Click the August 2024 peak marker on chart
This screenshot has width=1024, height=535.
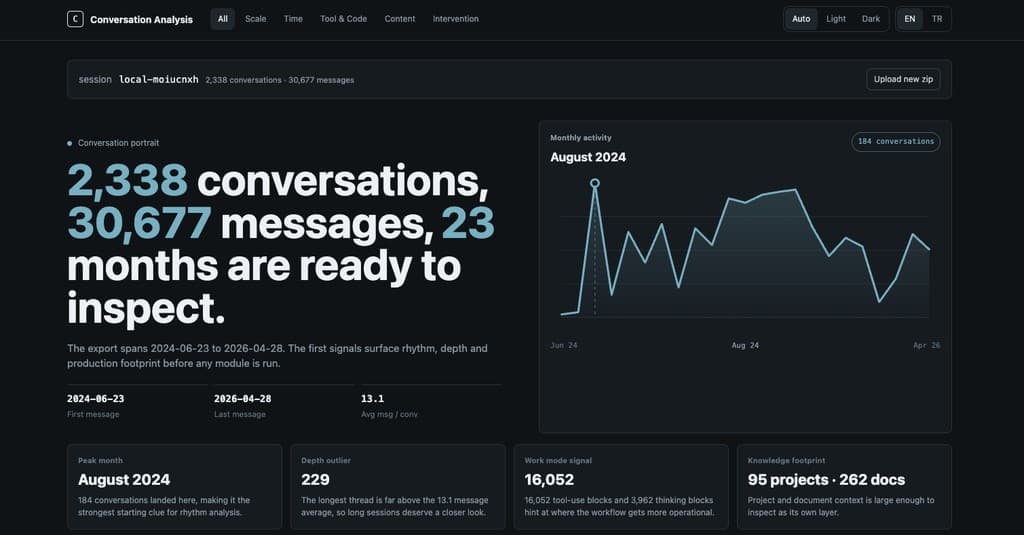coord(595,184)
